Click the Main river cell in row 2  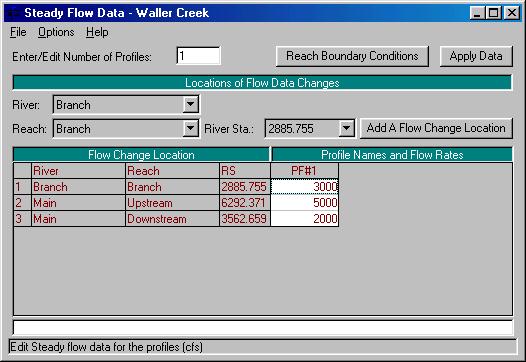tap(78, 203)
